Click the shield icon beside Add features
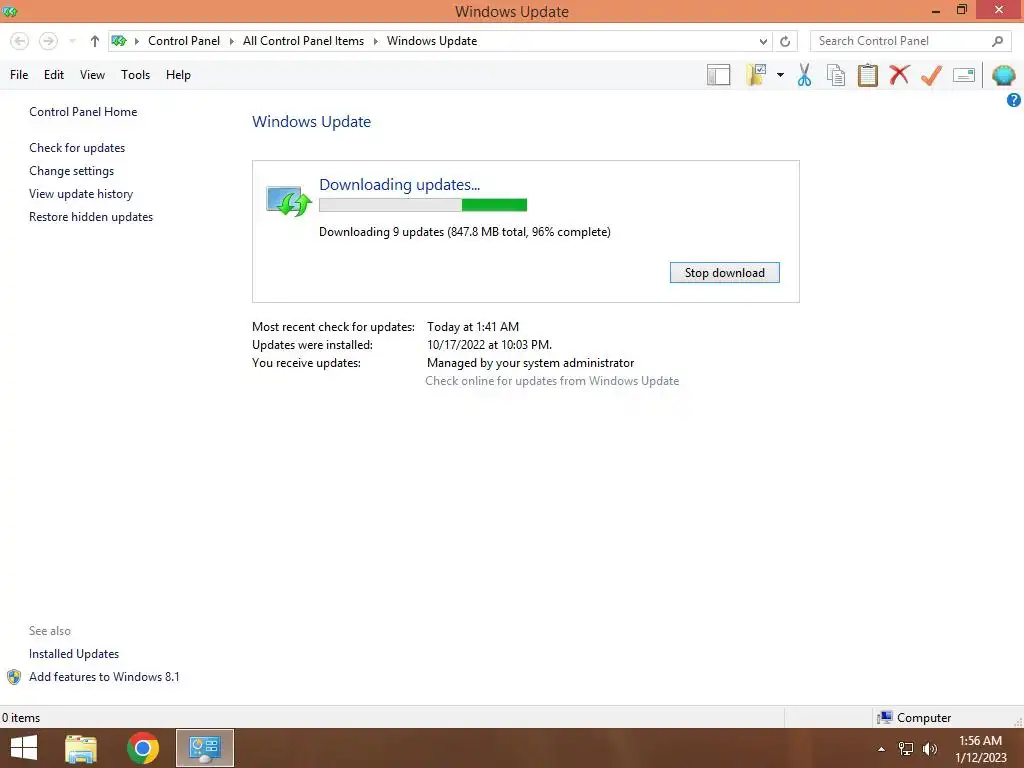 click(x=14, y=677)
